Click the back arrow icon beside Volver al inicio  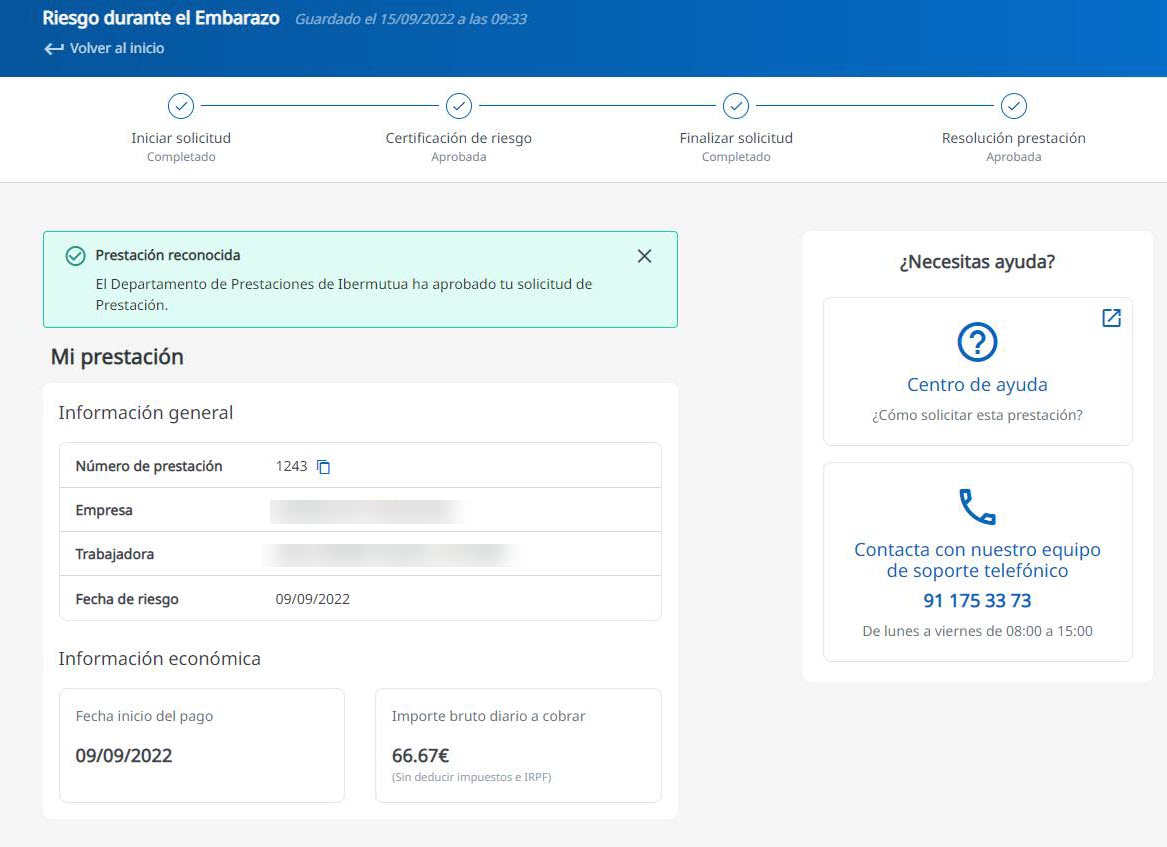pos(53,49)
